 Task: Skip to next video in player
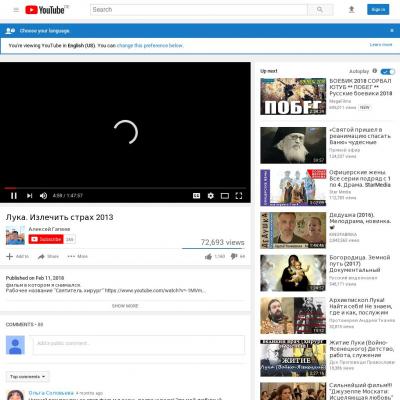29,196
